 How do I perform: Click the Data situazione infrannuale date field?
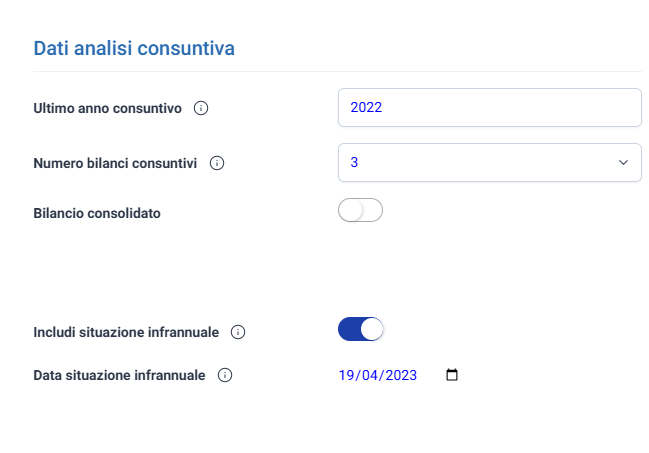coord(399,375)
